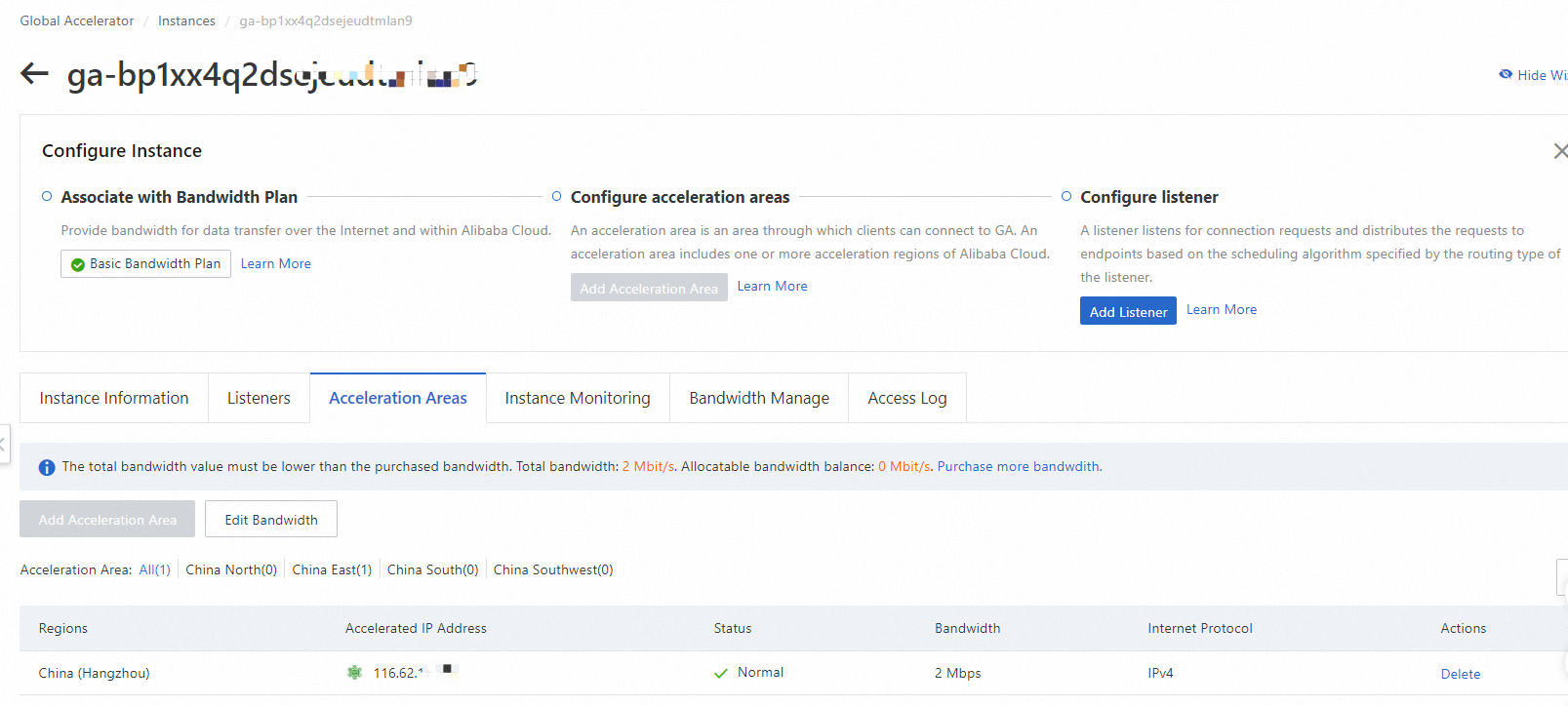Click the 116.62 accelerated IP address

416,673
